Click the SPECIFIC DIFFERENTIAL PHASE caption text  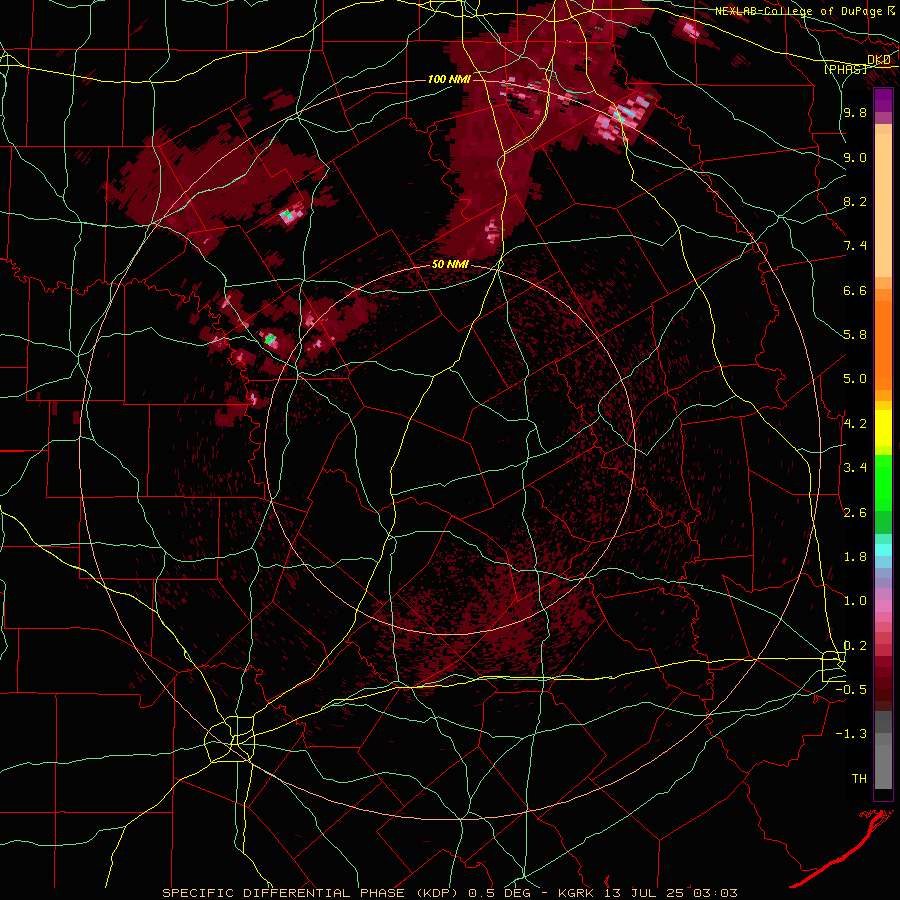click(284, 893)
